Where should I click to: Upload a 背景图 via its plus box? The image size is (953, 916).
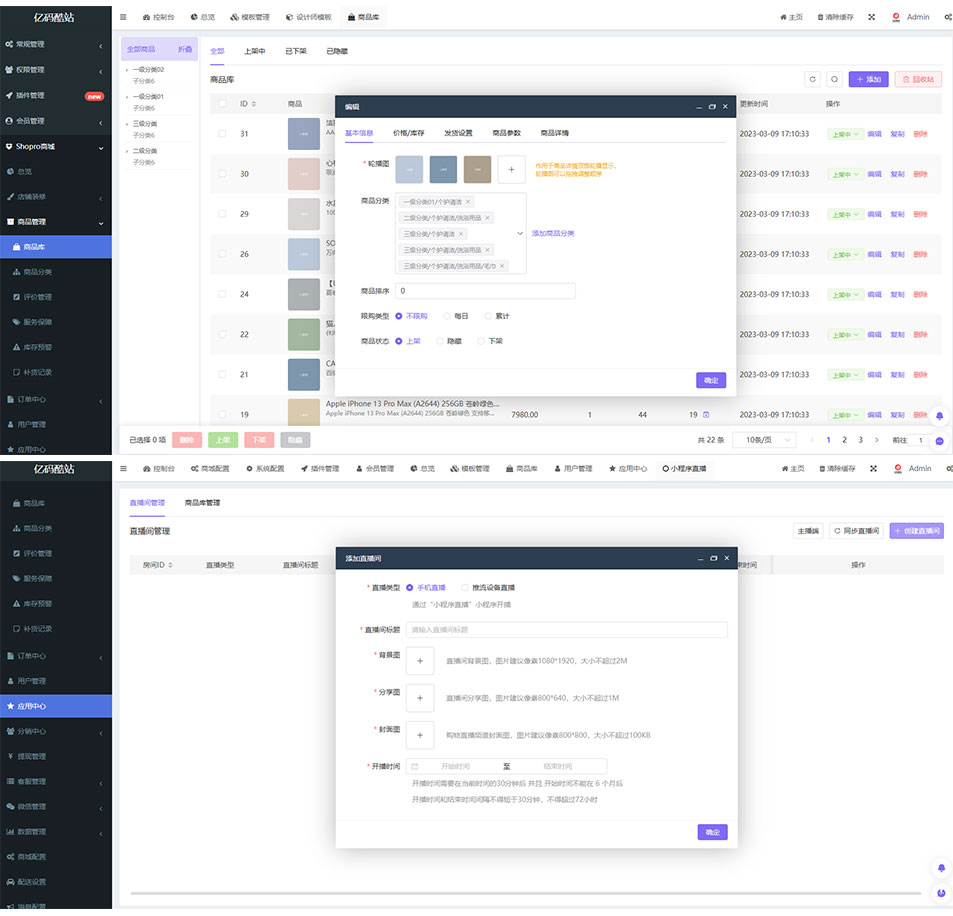point(420,660)
